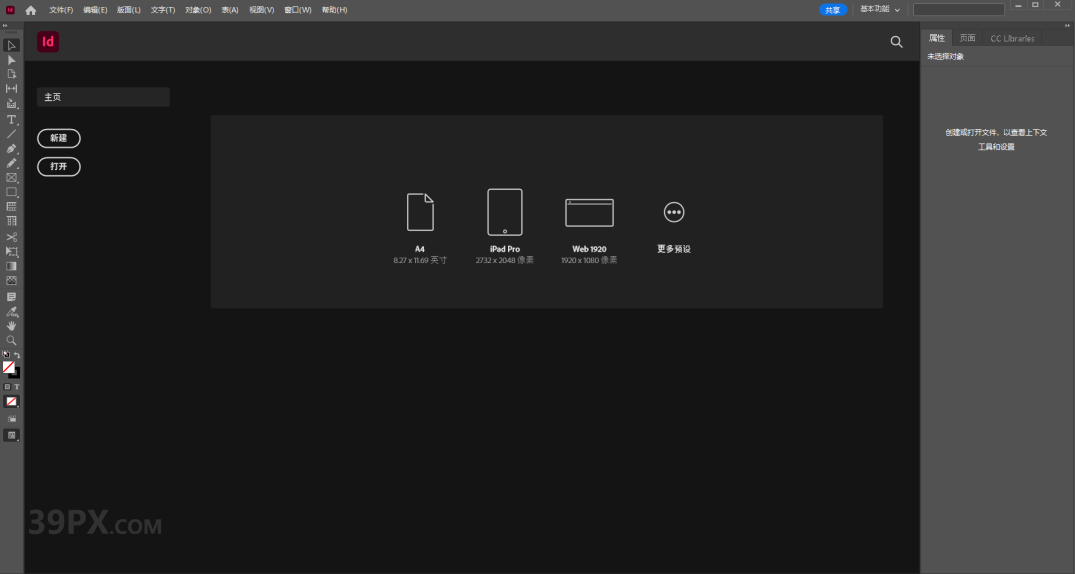Select the Pencil tool
The image size is (1075, 574).
(11, 163)
